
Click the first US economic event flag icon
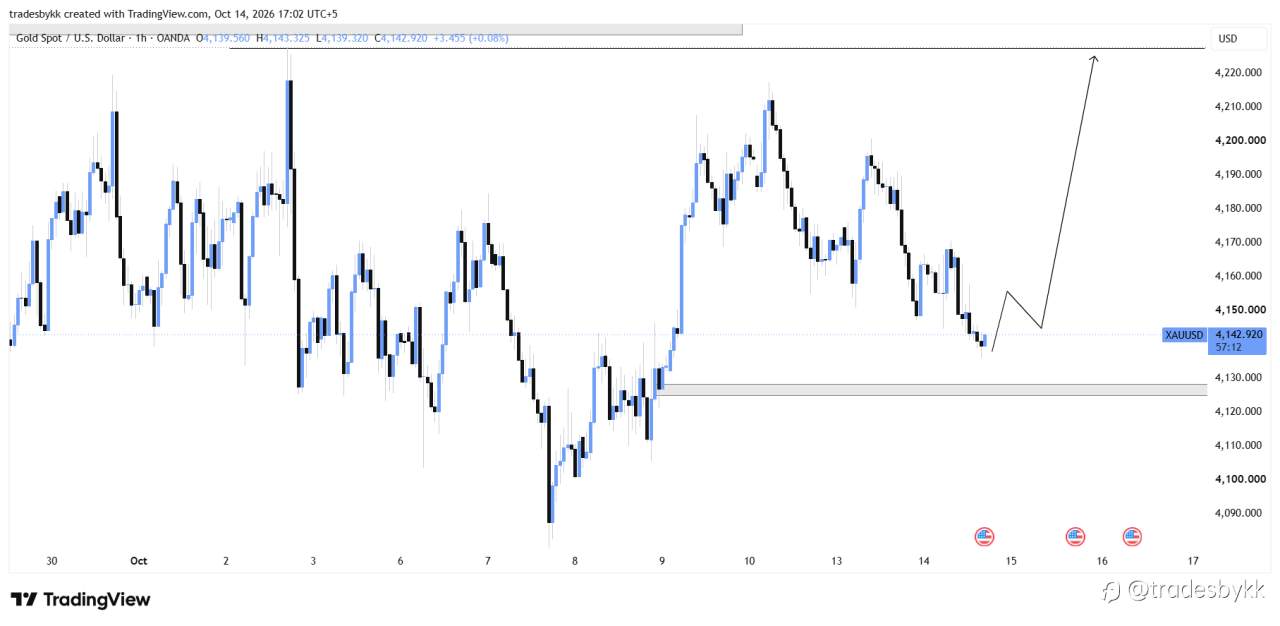pos(984,537)
